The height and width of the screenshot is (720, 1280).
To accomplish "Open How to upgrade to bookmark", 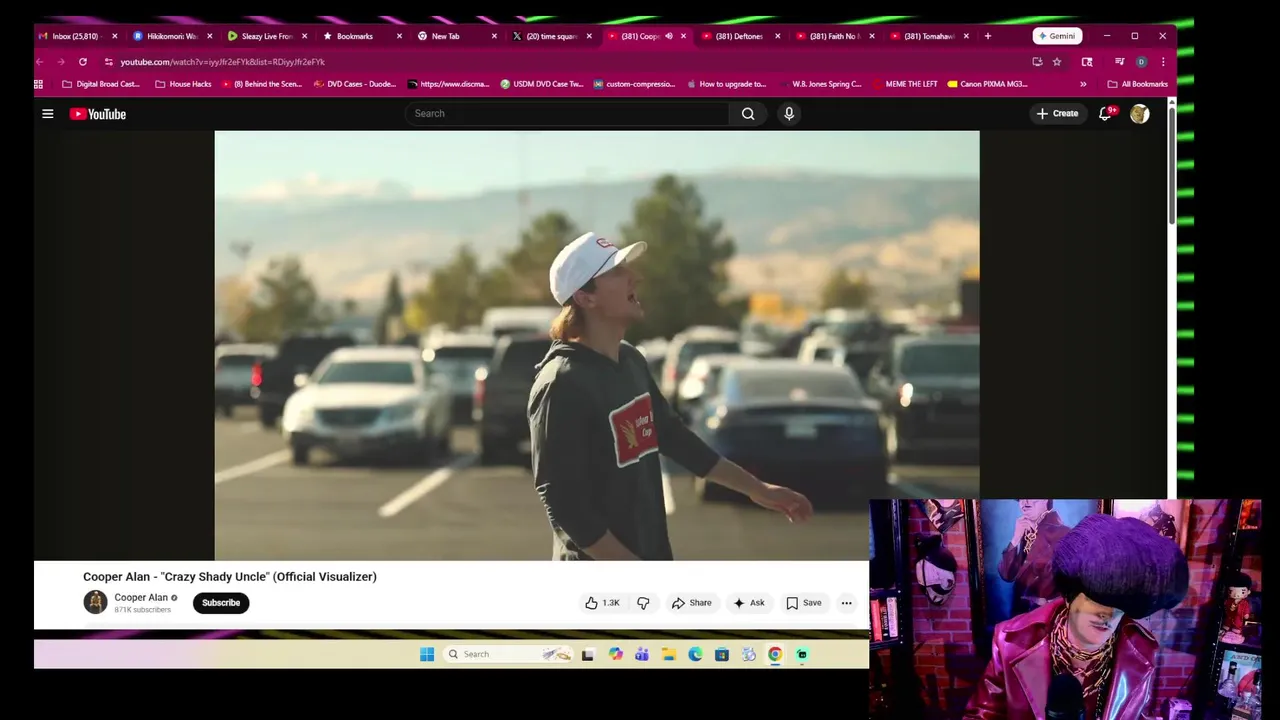I will 726,84.
